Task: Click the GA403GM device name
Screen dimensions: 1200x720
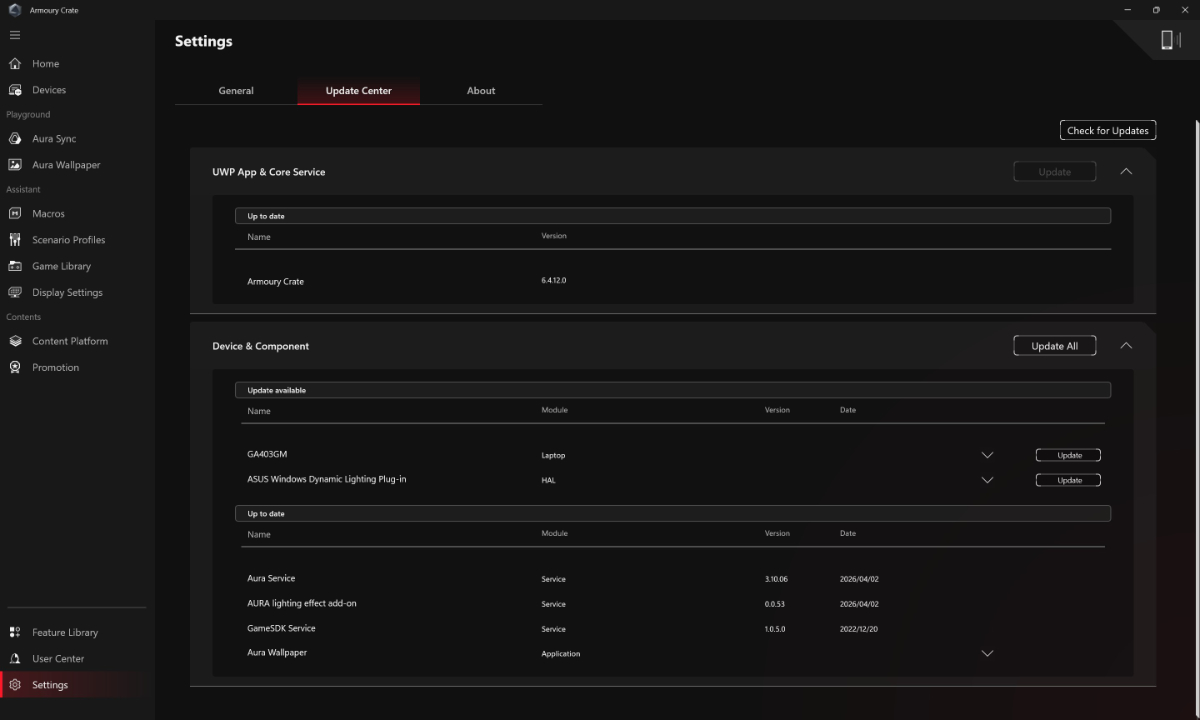Action: (267, 454)
